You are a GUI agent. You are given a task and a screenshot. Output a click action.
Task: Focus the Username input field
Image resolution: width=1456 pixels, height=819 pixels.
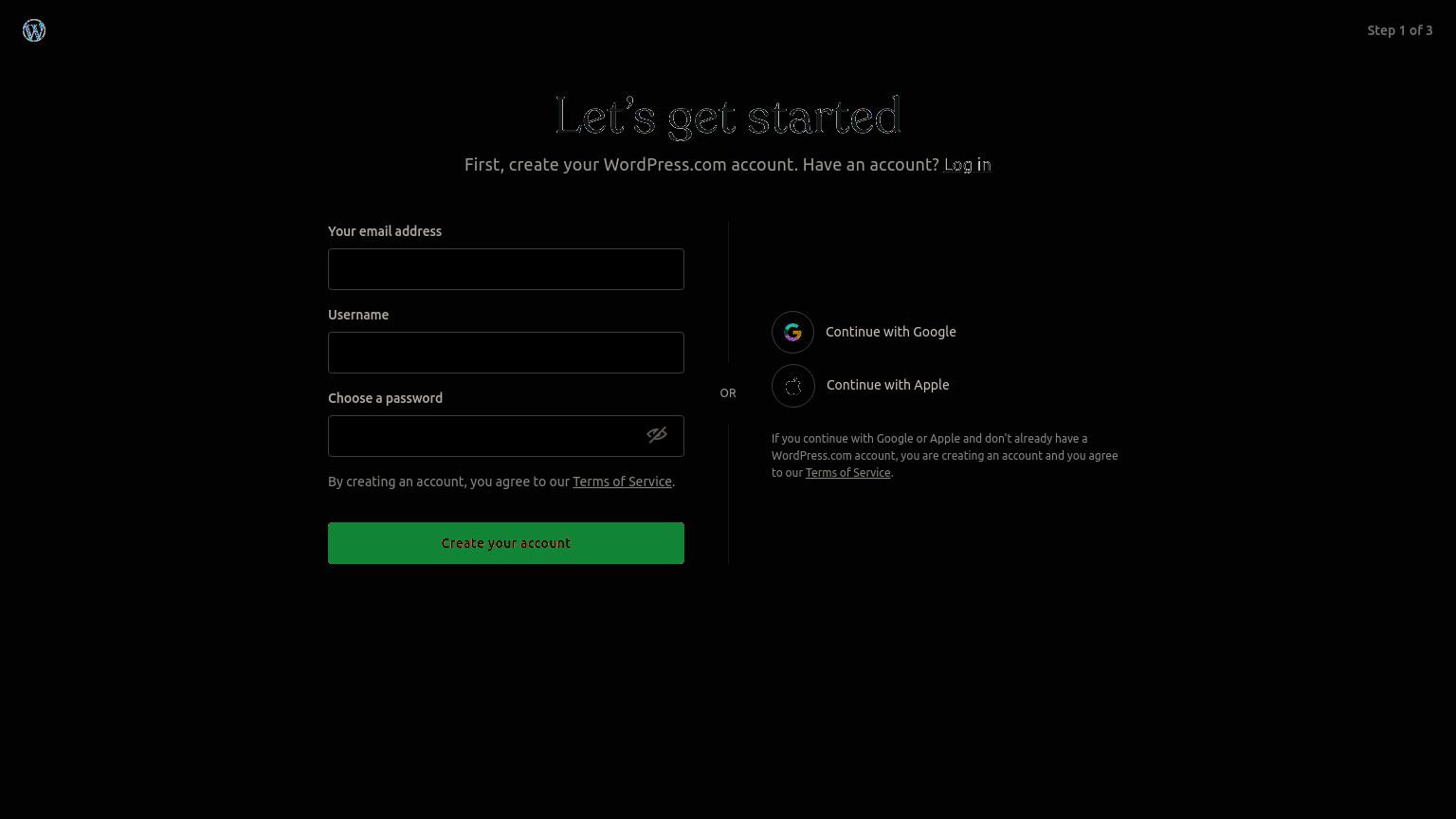click(x=506, y=353)
